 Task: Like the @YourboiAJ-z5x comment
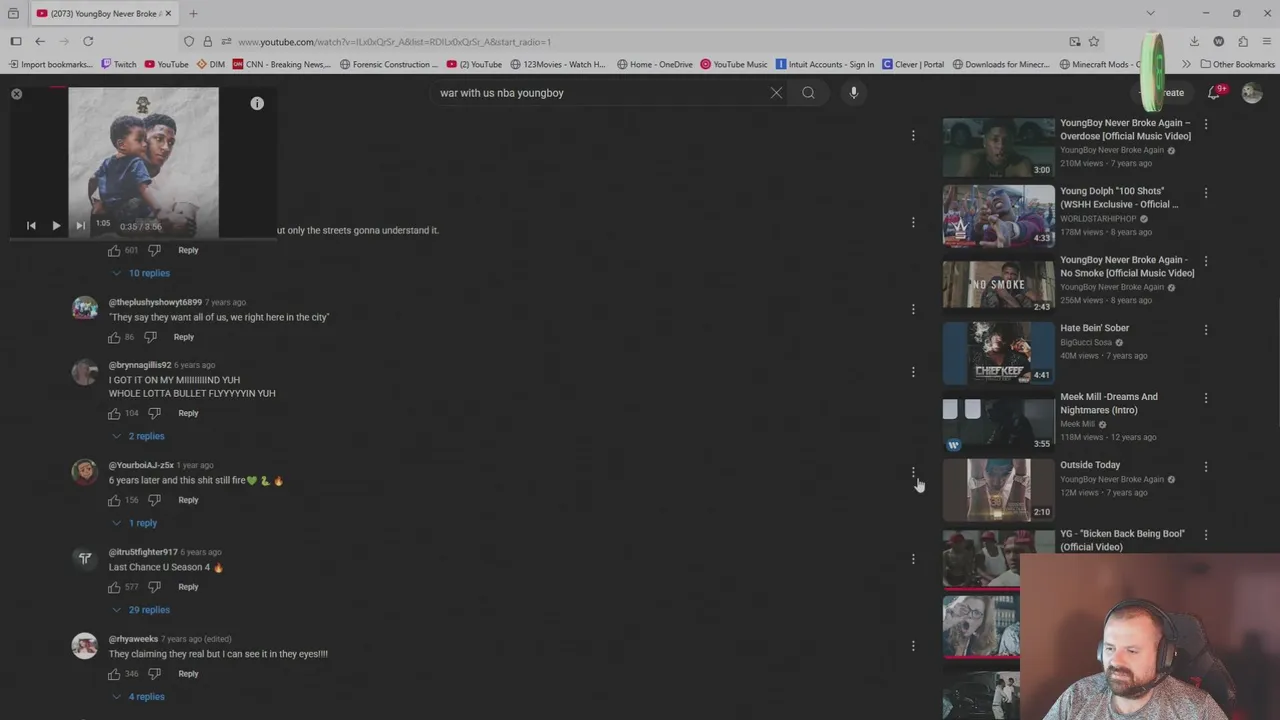click(114, 500)
